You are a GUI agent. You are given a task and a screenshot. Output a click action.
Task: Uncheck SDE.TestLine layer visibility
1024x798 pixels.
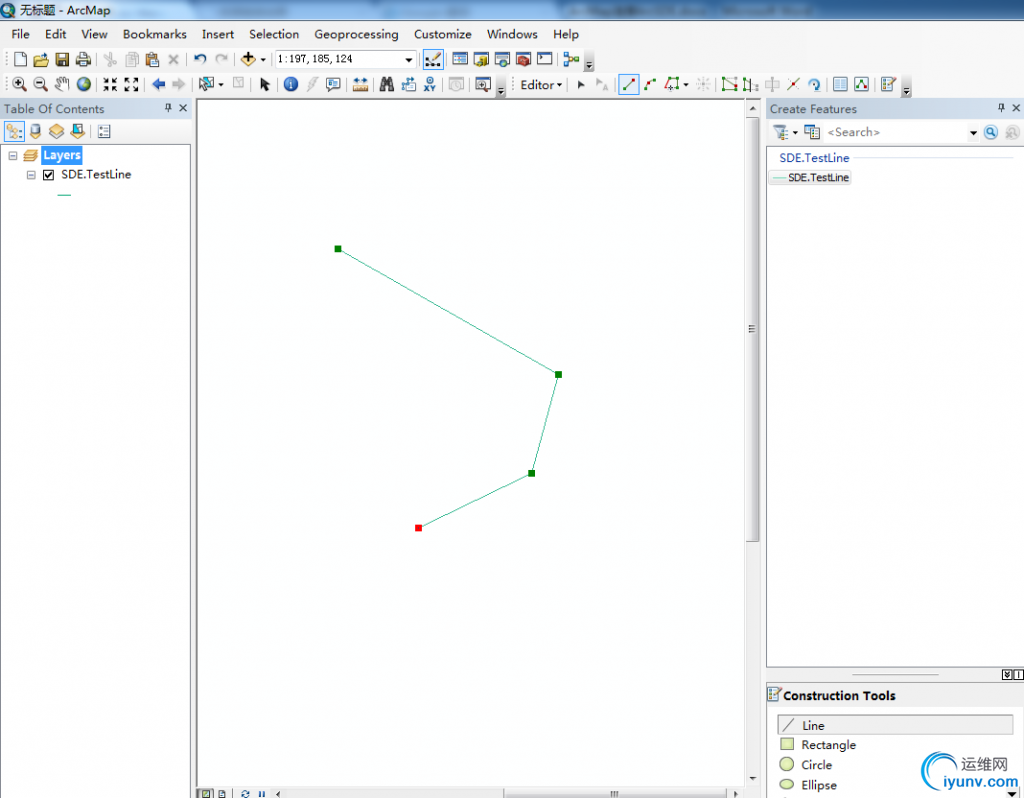coord(48,175)
